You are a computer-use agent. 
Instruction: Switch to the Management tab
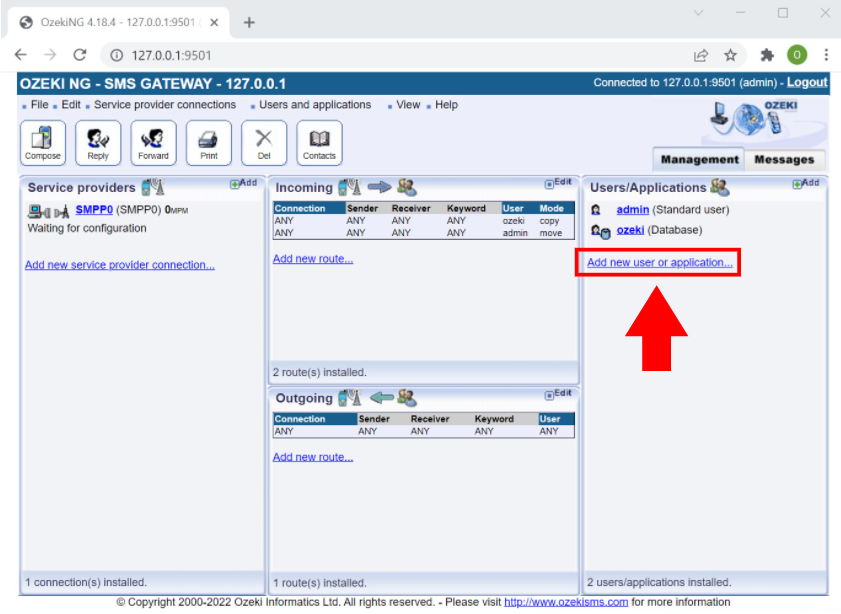click(699, 159)
